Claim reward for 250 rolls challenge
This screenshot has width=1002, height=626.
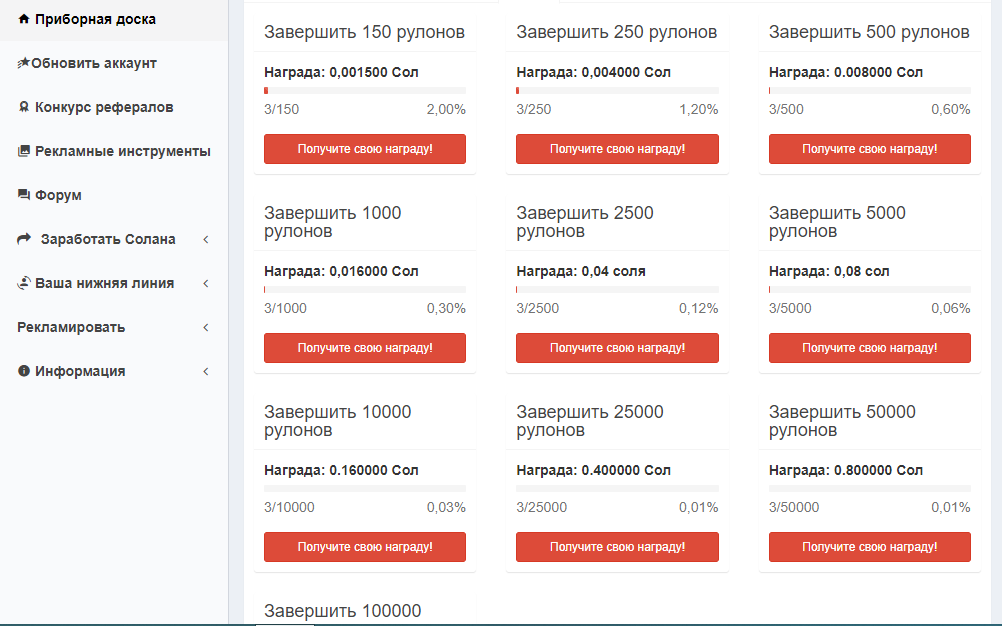[x=617, y=149]
